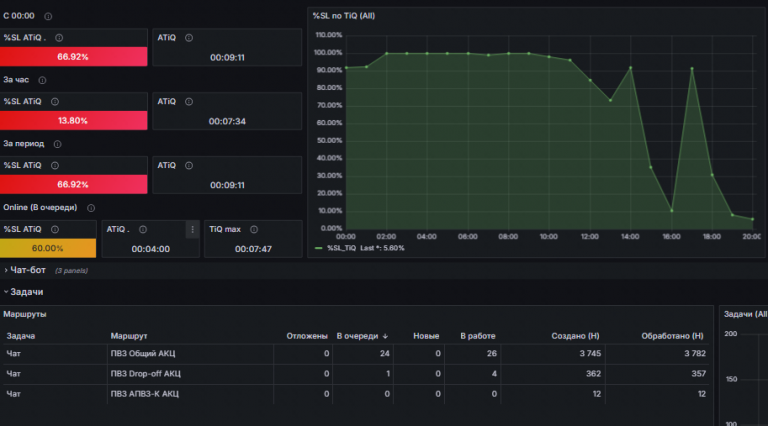Click 3 782 in Обработано column
This screenshot has width=768, height=426.
(x=695, y=354)
